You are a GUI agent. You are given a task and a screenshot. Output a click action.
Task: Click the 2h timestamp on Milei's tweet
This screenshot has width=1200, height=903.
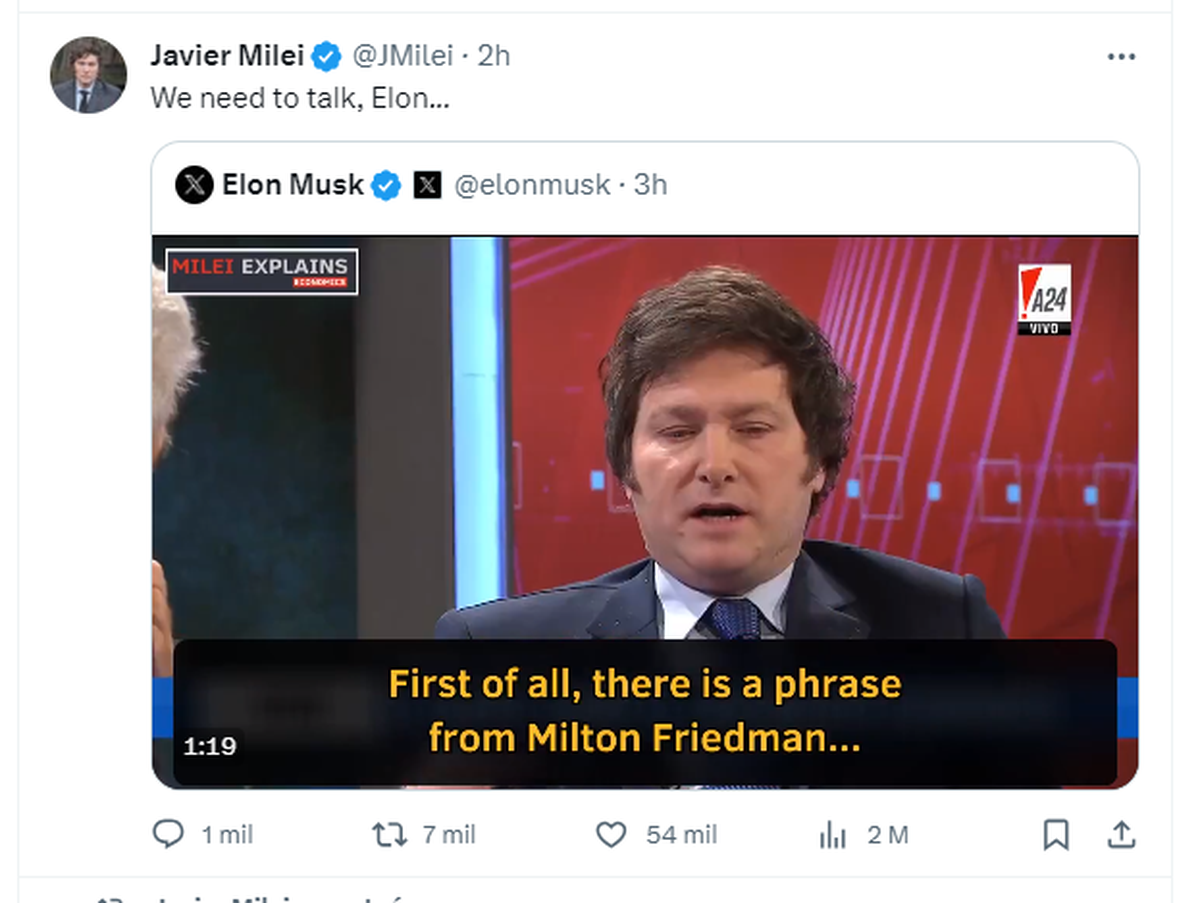tap(495, 56)
